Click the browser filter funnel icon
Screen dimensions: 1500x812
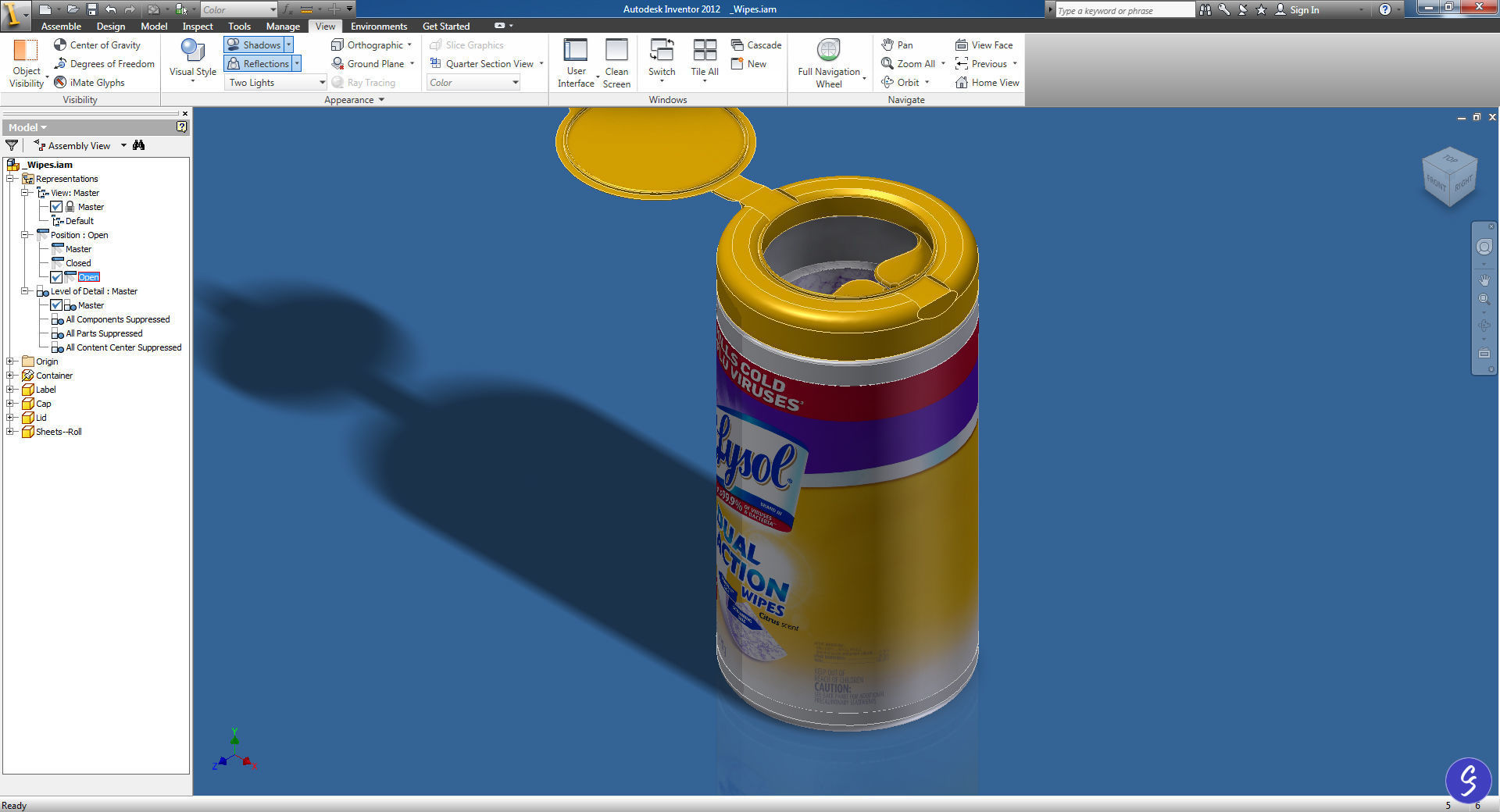[12, 145]
